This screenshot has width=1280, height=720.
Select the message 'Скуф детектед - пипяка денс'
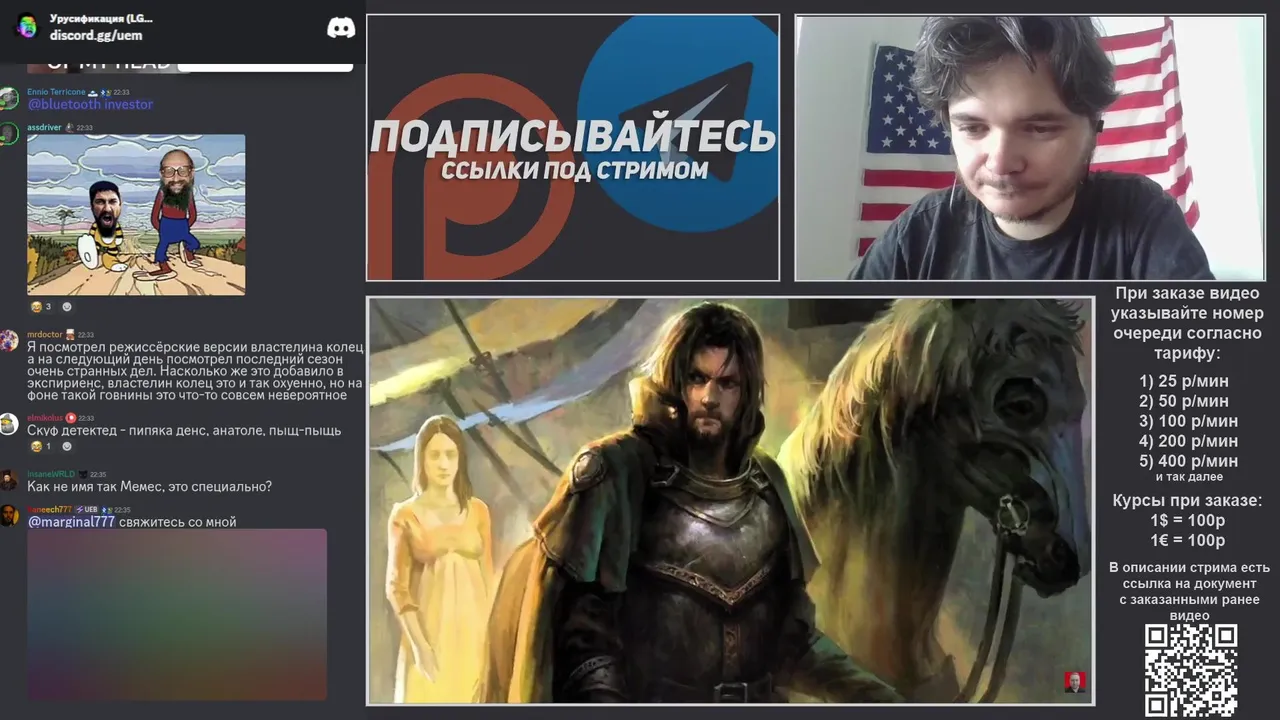[x=184, y=430]
